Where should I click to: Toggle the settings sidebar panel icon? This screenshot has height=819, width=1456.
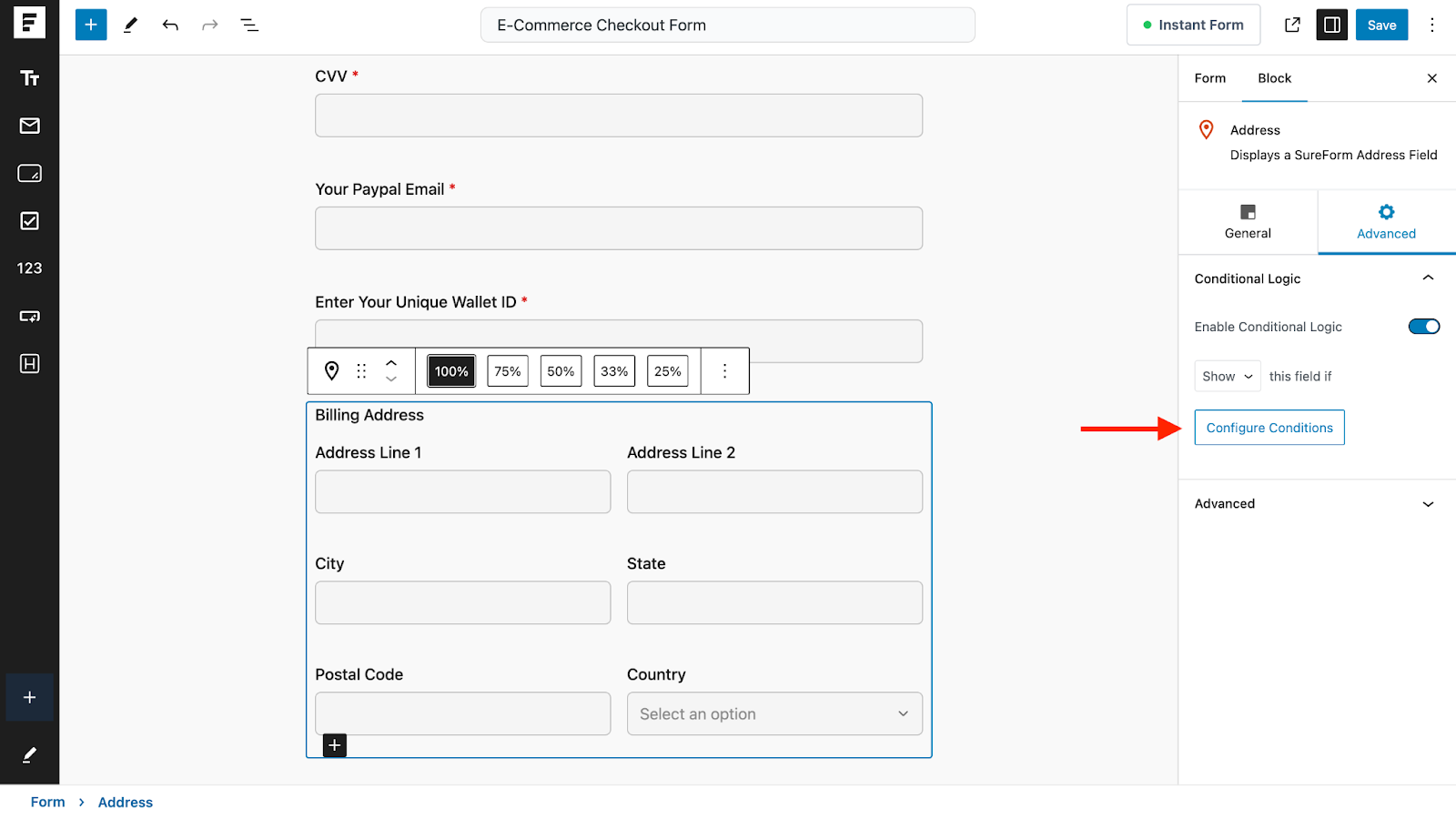(1331, 25)
